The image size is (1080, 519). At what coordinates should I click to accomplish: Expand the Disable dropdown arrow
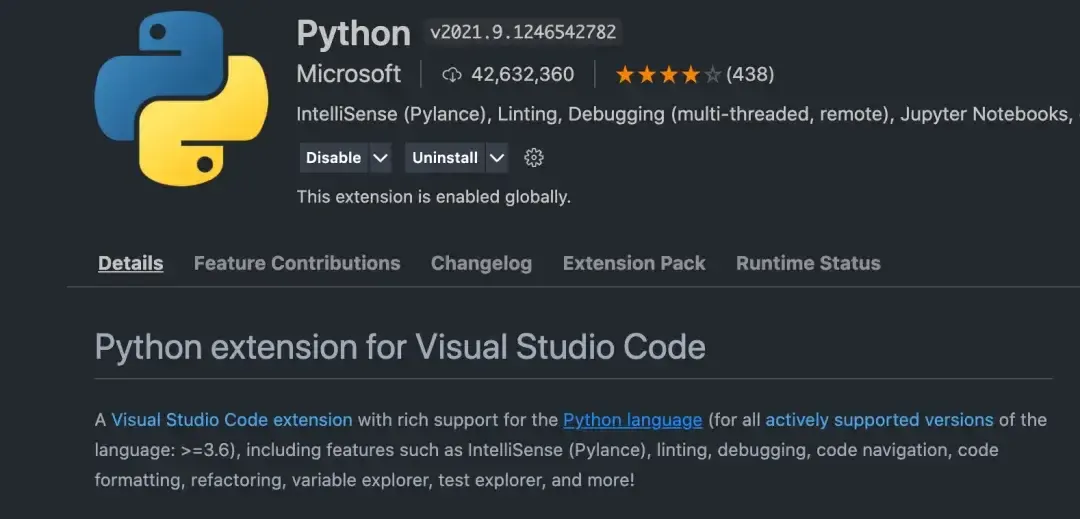(380, 158)
